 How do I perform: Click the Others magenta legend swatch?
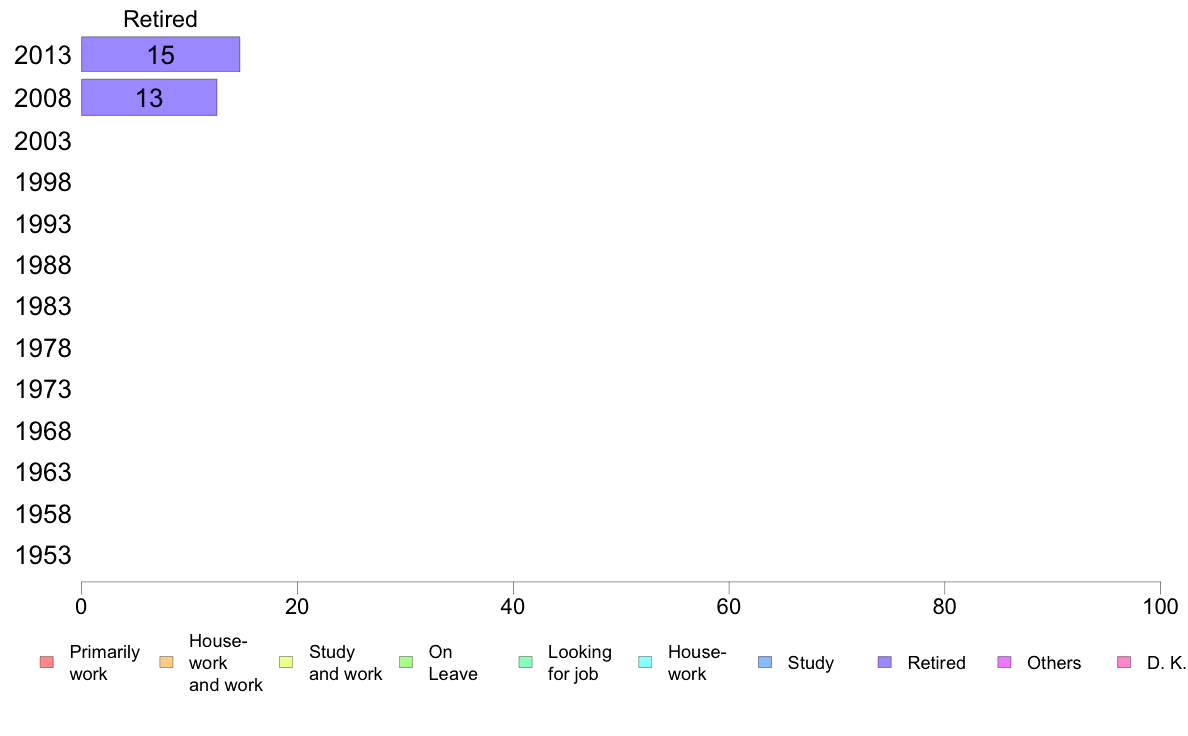tap(1005, 662)
